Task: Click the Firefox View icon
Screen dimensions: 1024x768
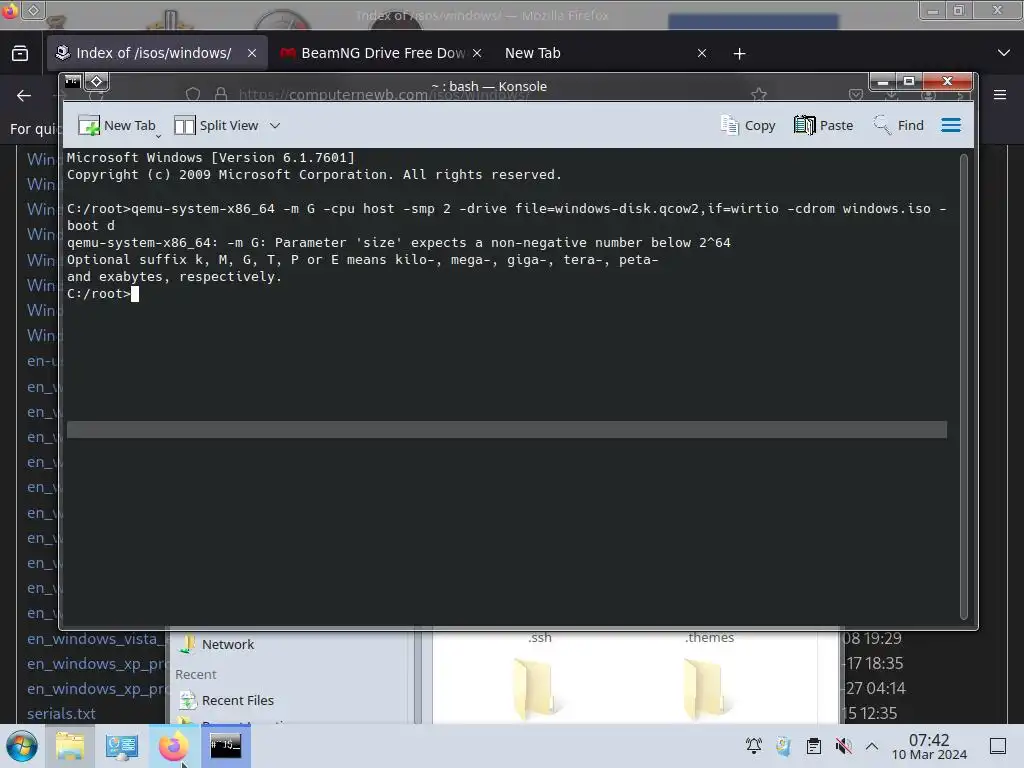Action: tap(20, 53)
